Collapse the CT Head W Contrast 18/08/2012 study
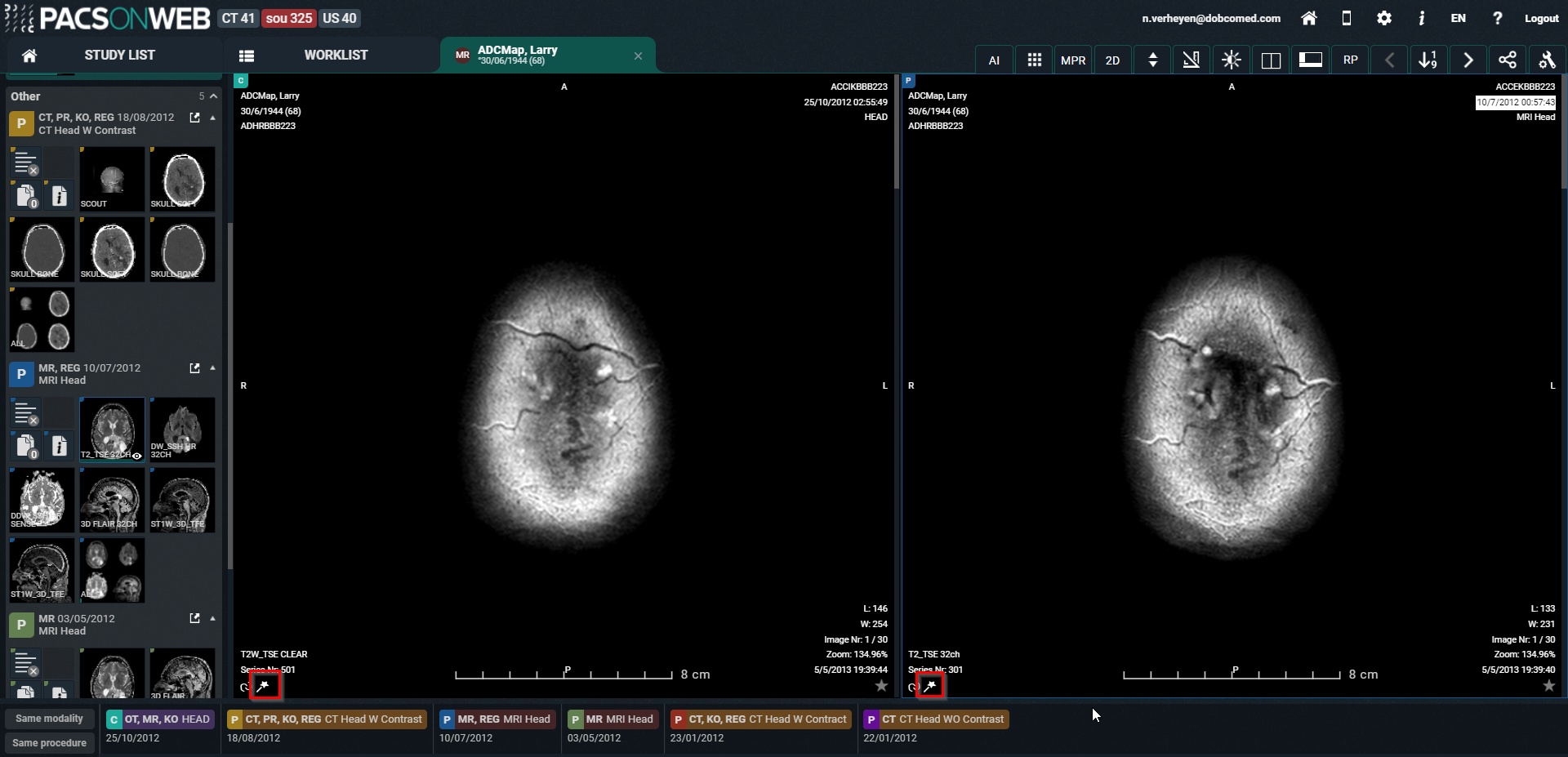The width and height of the screenshot is (1568, 757). pos(212,118)
